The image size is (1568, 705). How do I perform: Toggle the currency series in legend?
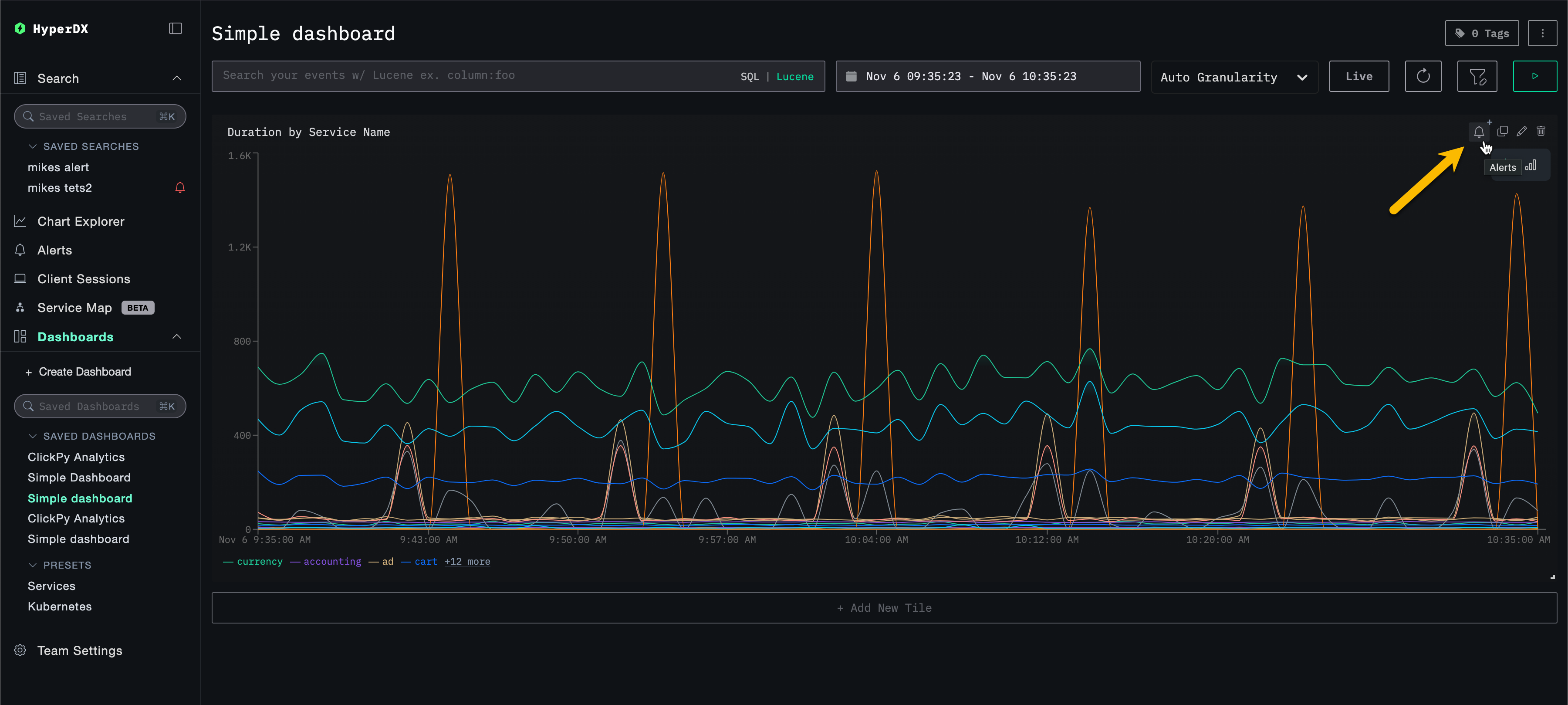[x=259, y=561]
